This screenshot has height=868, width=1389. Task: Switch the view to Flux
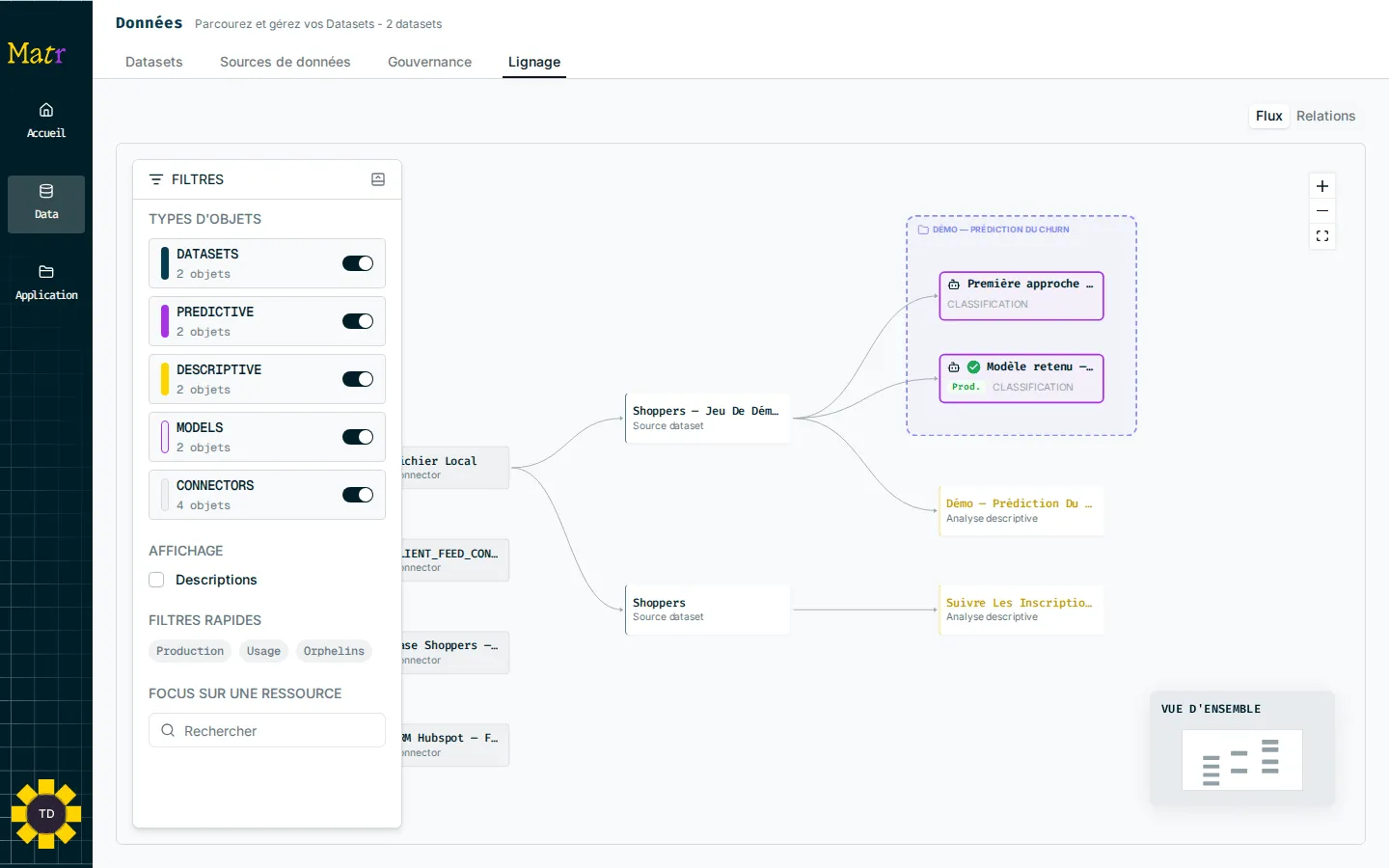[x=1269, y=116]
